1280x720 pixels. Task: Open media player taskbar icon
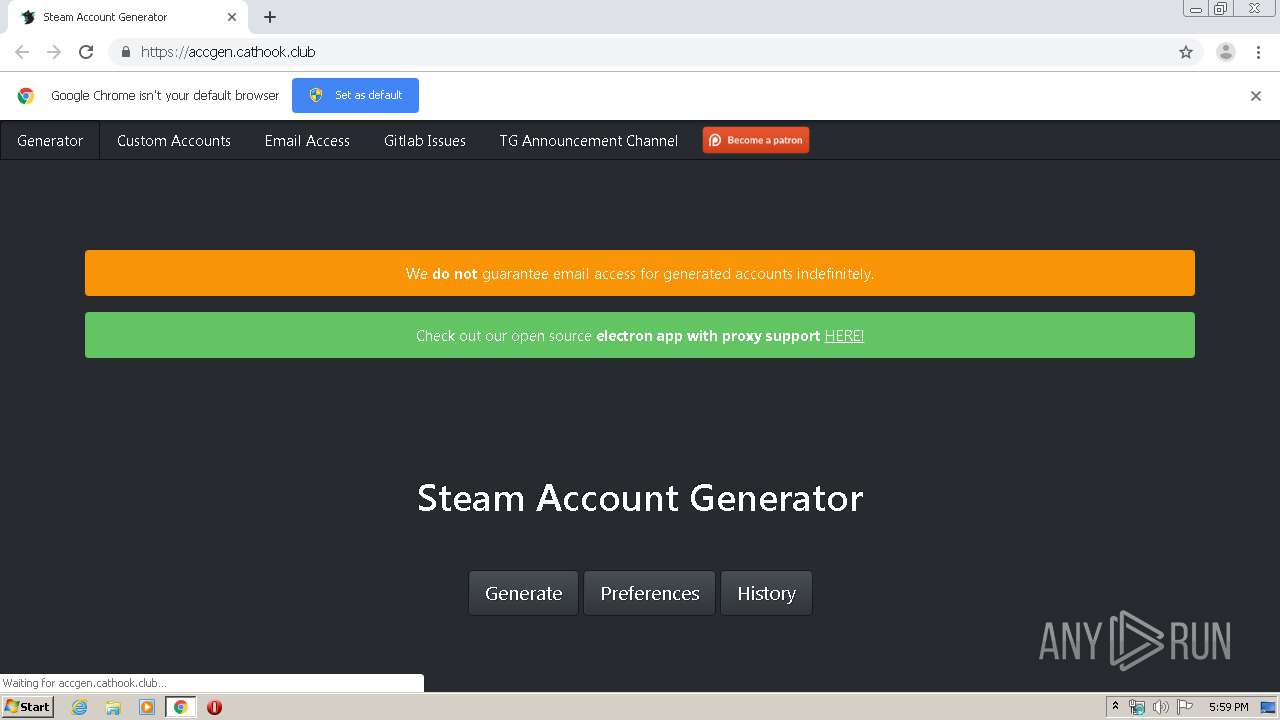click(x=147, y=707)
